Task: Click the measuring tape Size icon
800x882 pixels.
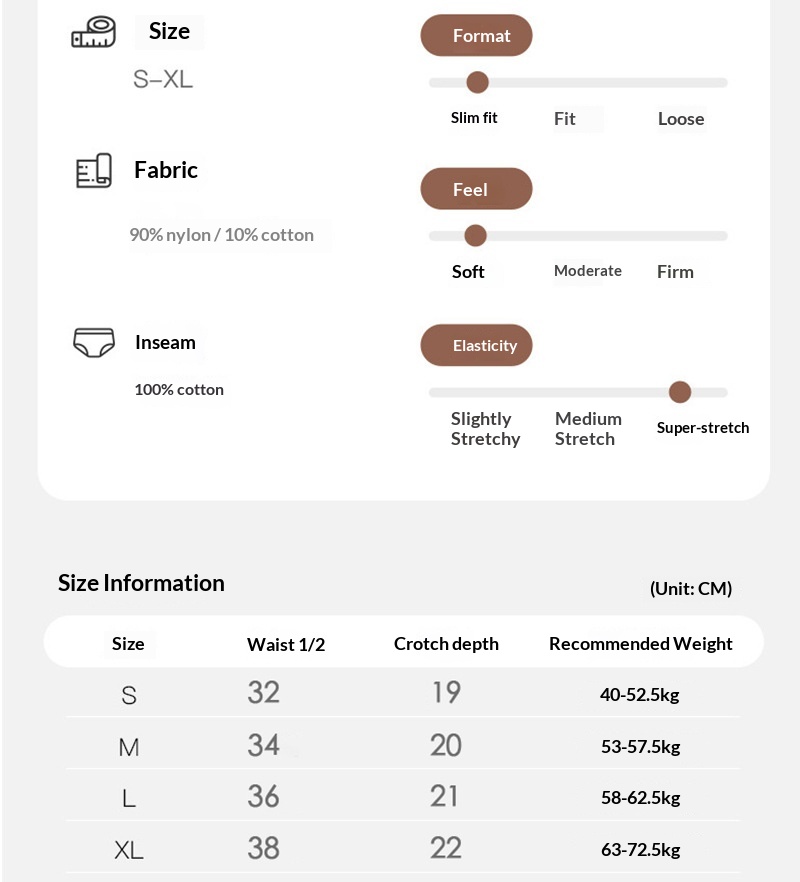Action: [x=94, y=36]
